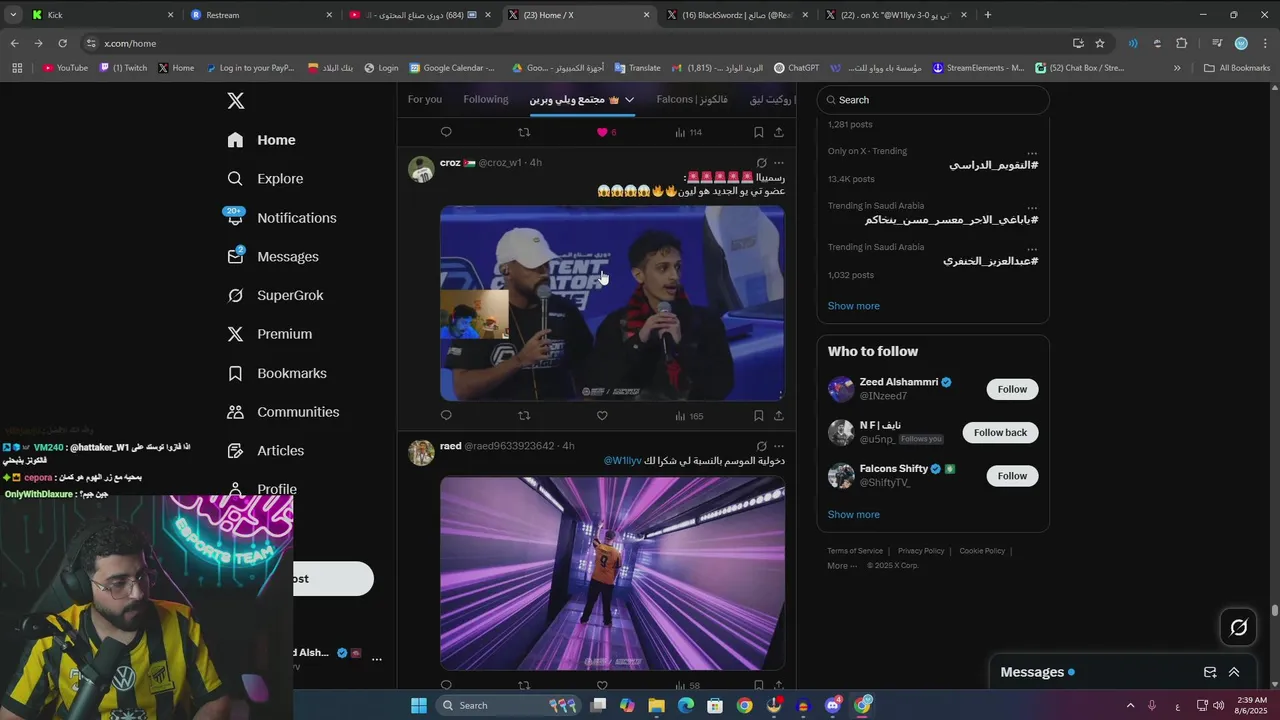Repost the top post
The height and width of the screenshot is (720, 1280).
[x=524, y=132]
